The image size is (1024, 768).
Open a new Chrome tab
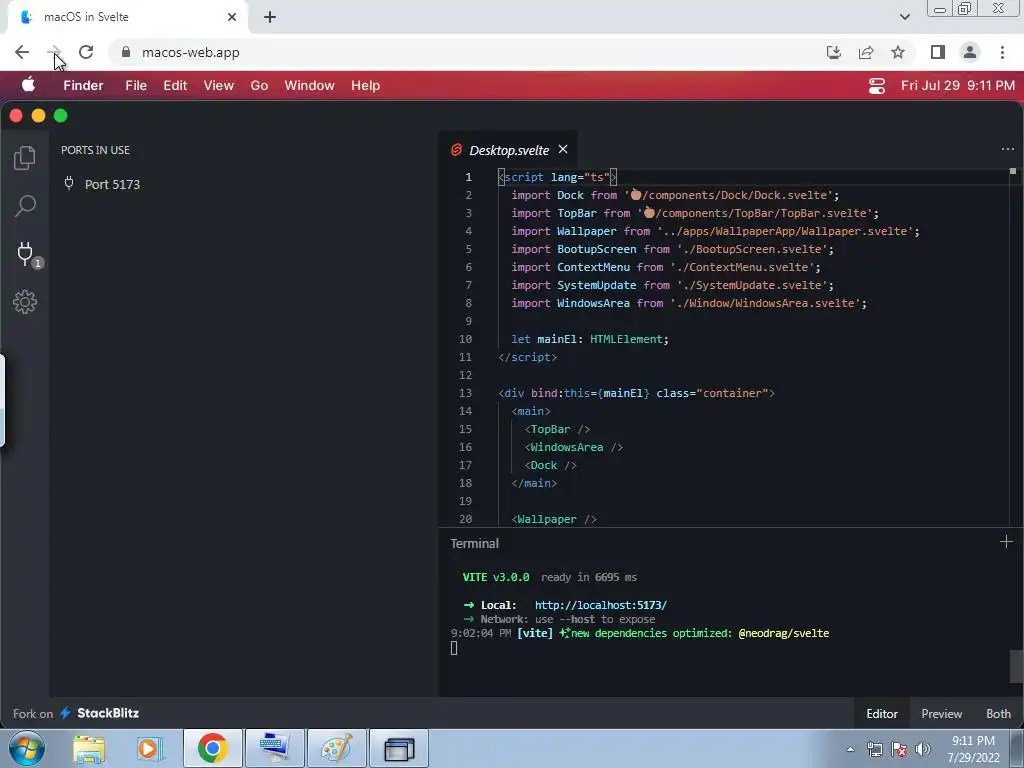pyautogui.click(x=270, y=18)
